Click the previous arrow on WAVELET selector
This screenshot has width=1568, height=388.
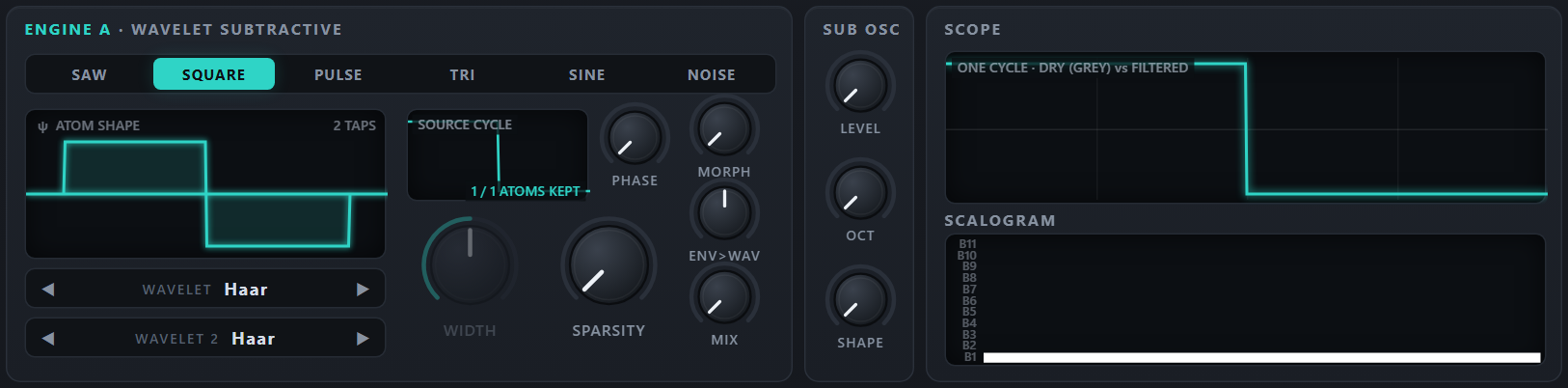pyautogui.click(x=48, y=290)
